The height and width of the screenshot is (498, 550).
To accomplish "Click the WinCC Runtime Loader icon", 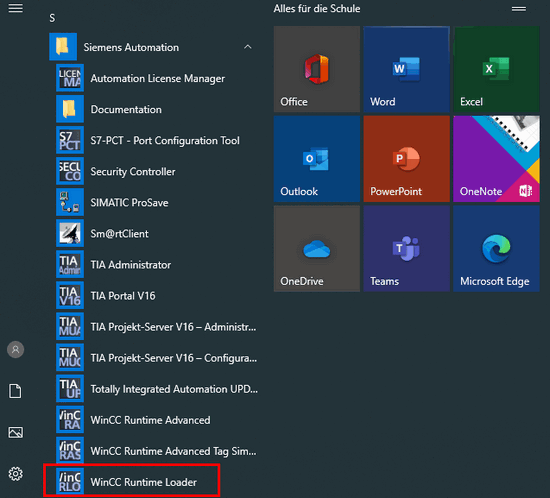I will pos(70,482).
